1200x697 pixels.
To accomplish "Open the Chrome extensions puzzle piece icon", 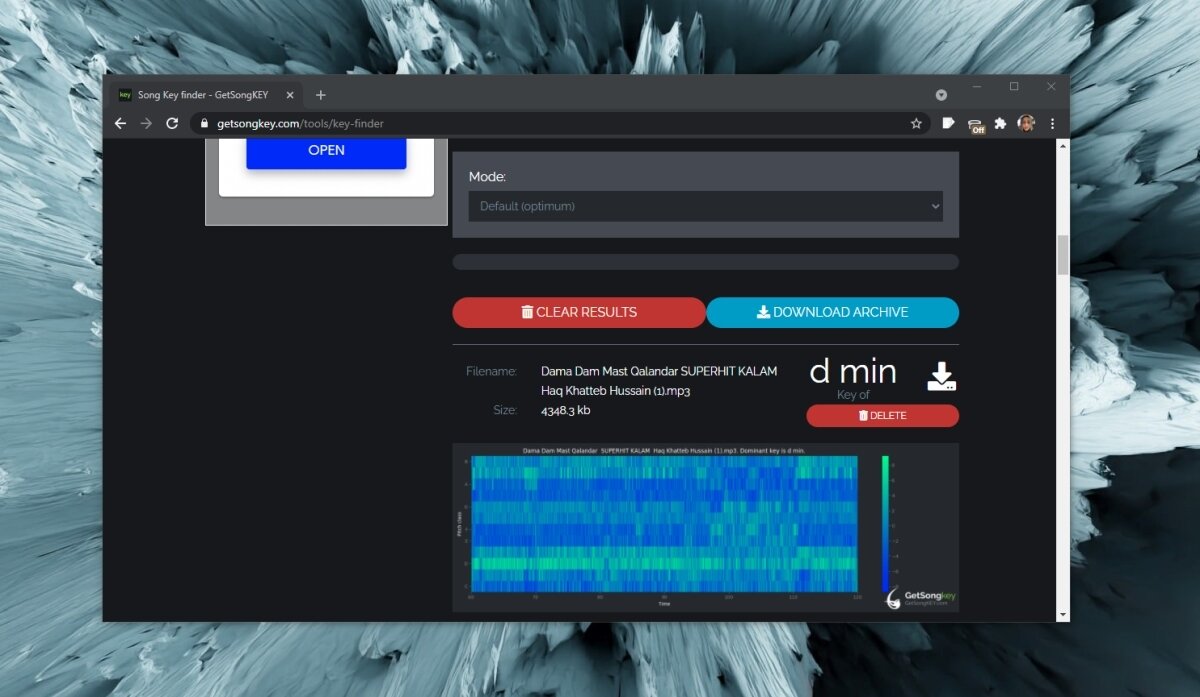I will 1001,123.
